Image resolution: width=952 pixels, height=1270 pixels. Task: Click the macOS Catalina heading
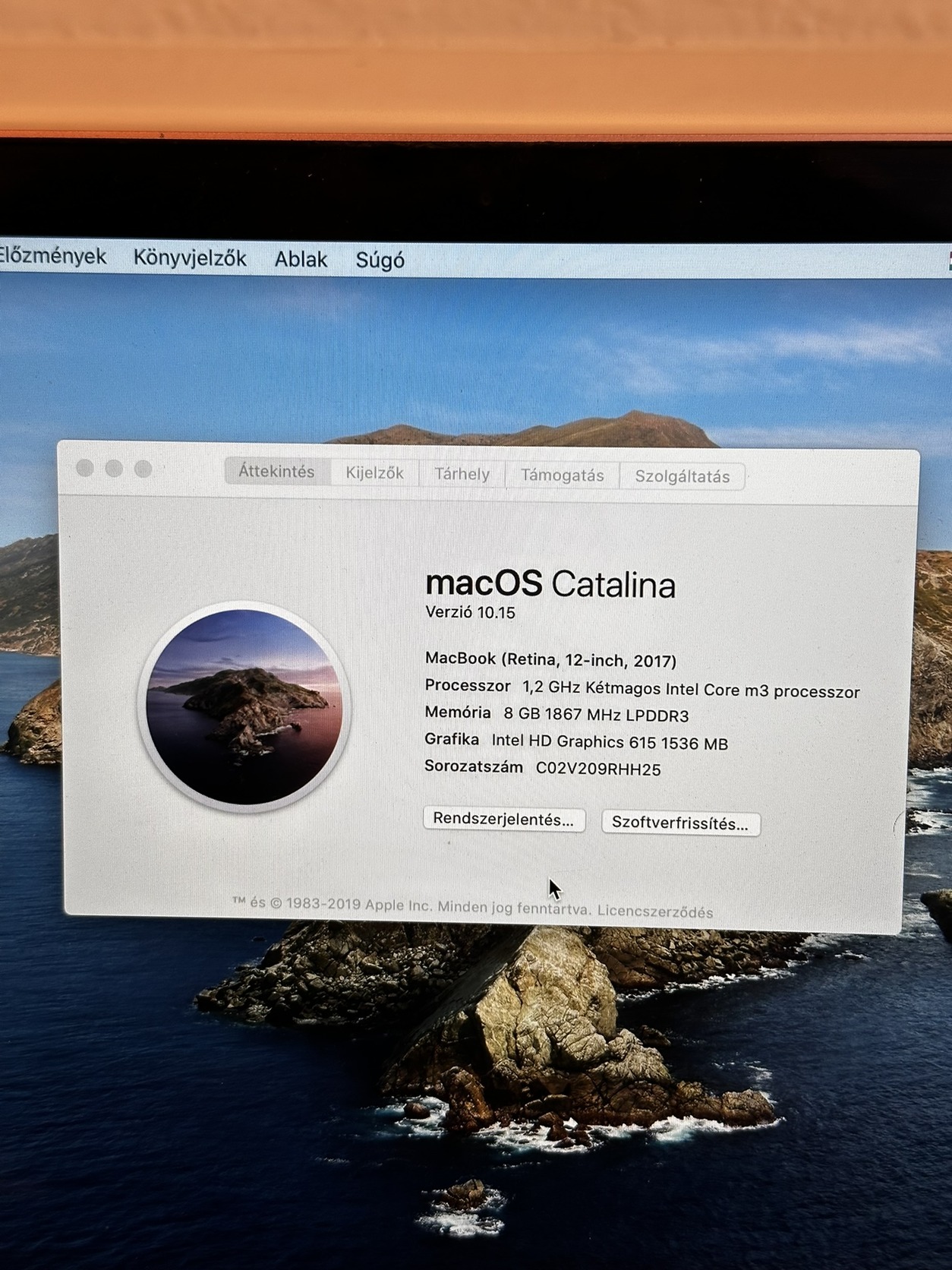(550, 583)
